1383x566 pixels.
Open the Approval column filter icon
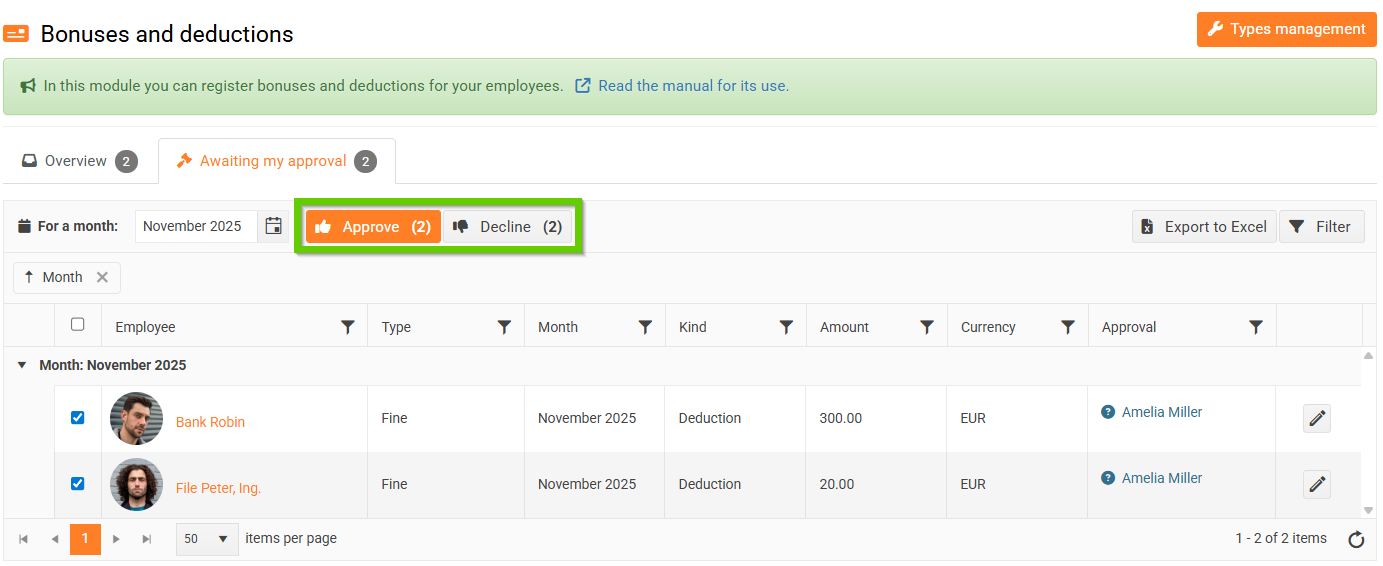click(1256, 327)
